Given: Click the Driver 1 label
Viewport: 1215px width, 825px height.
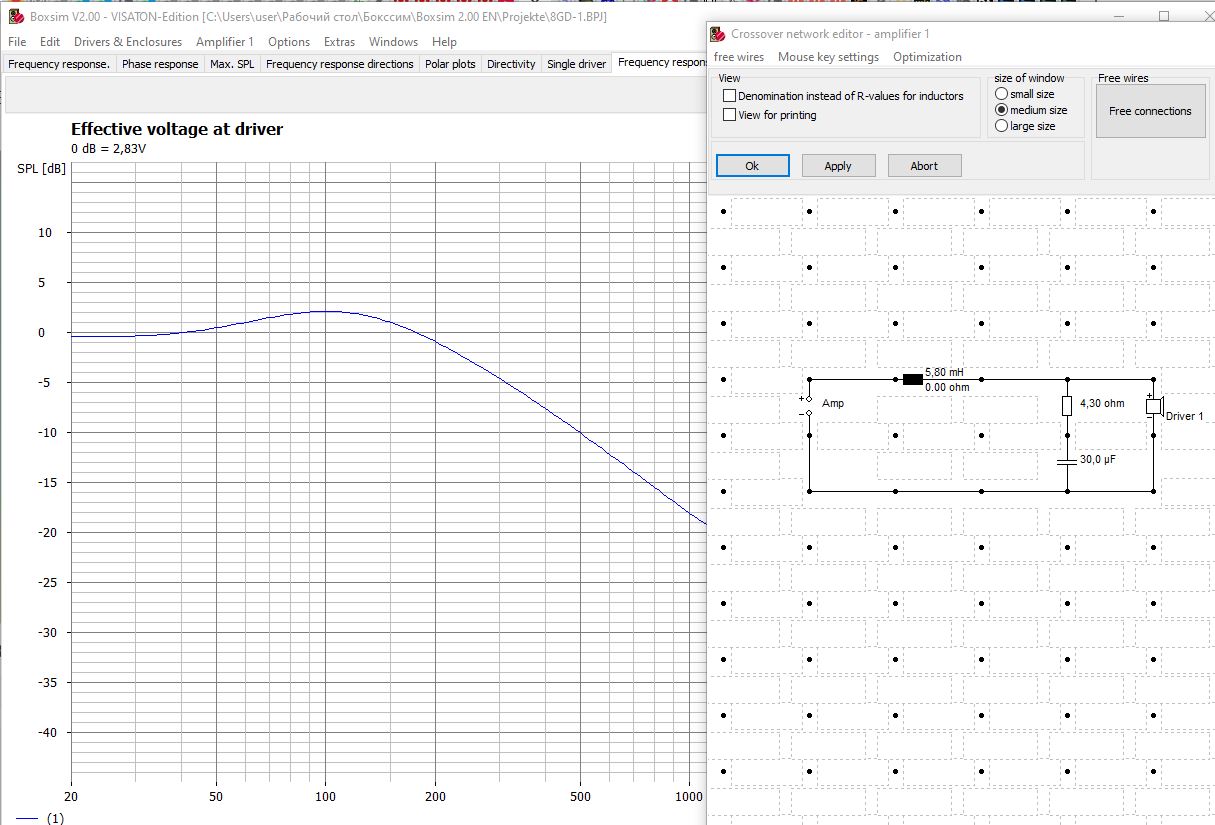Looking at the screenshot, I should tap(1184, 416).
